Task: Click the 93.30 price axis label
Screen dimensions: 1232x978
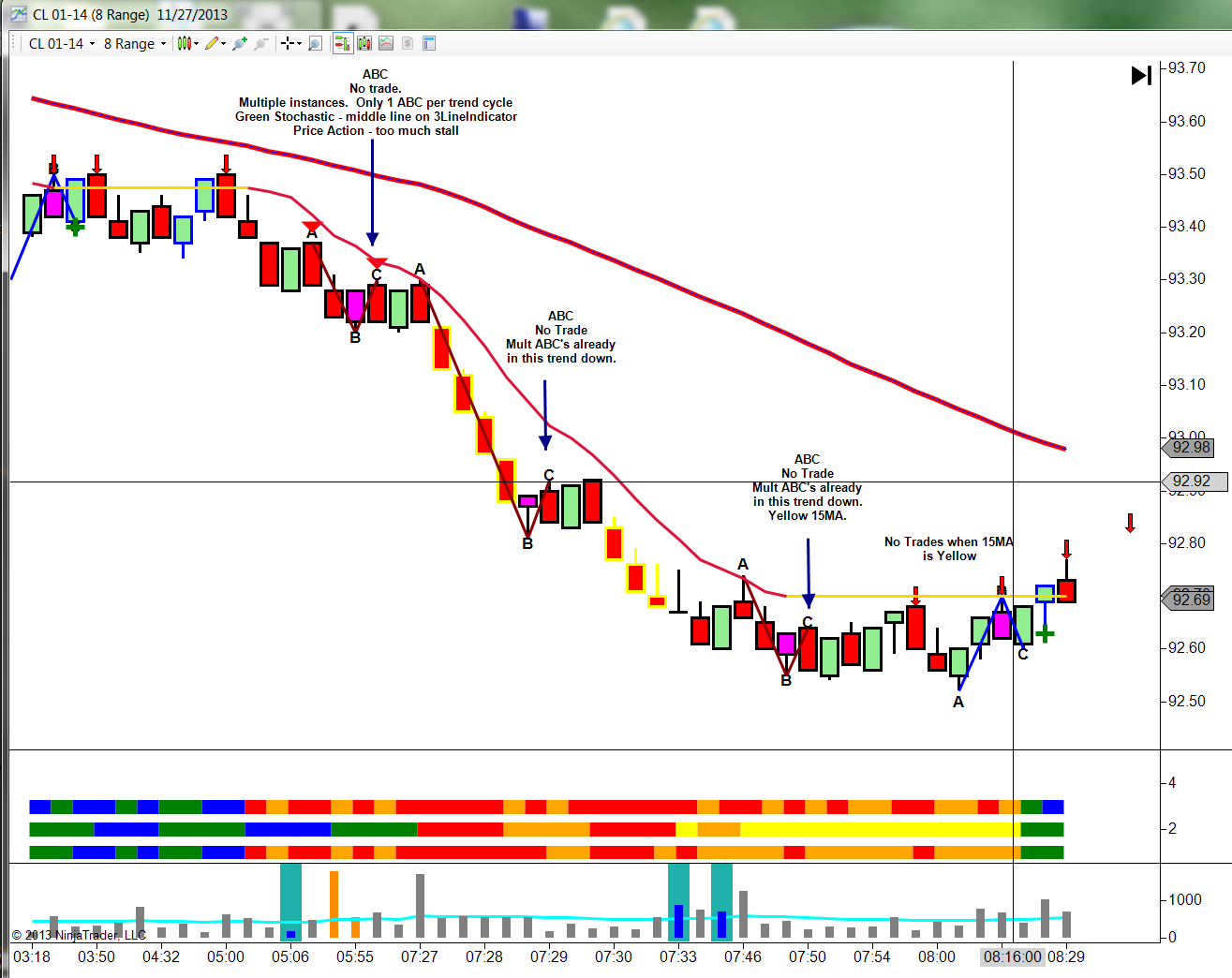Action: [1187, 278]
